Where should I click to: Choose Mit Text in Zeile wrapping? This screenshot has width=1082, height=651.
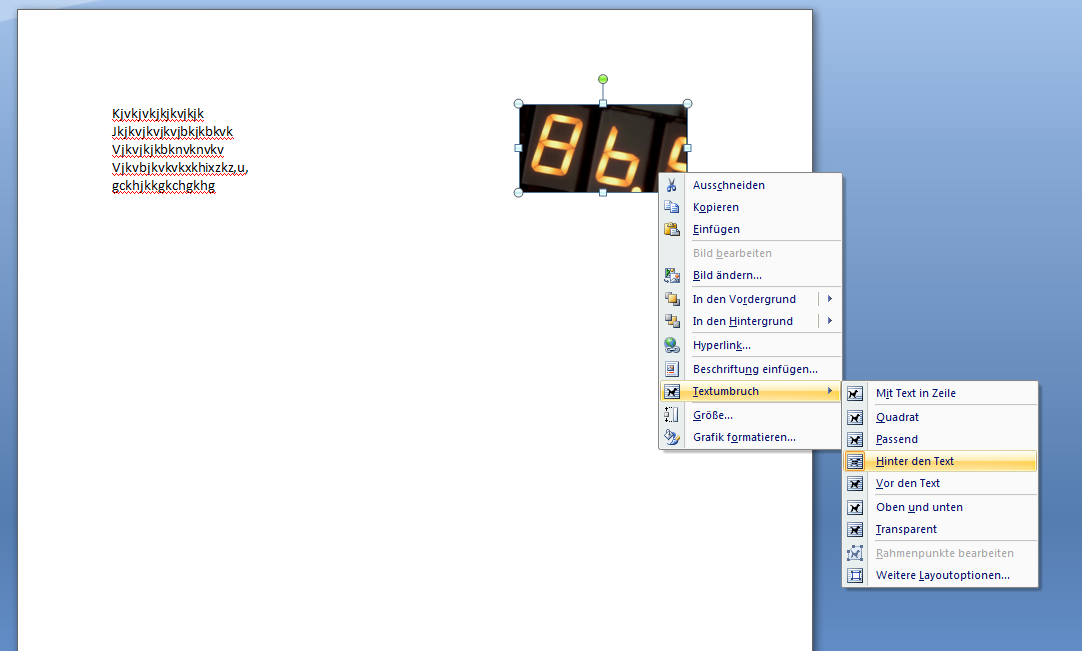[915, 393]
